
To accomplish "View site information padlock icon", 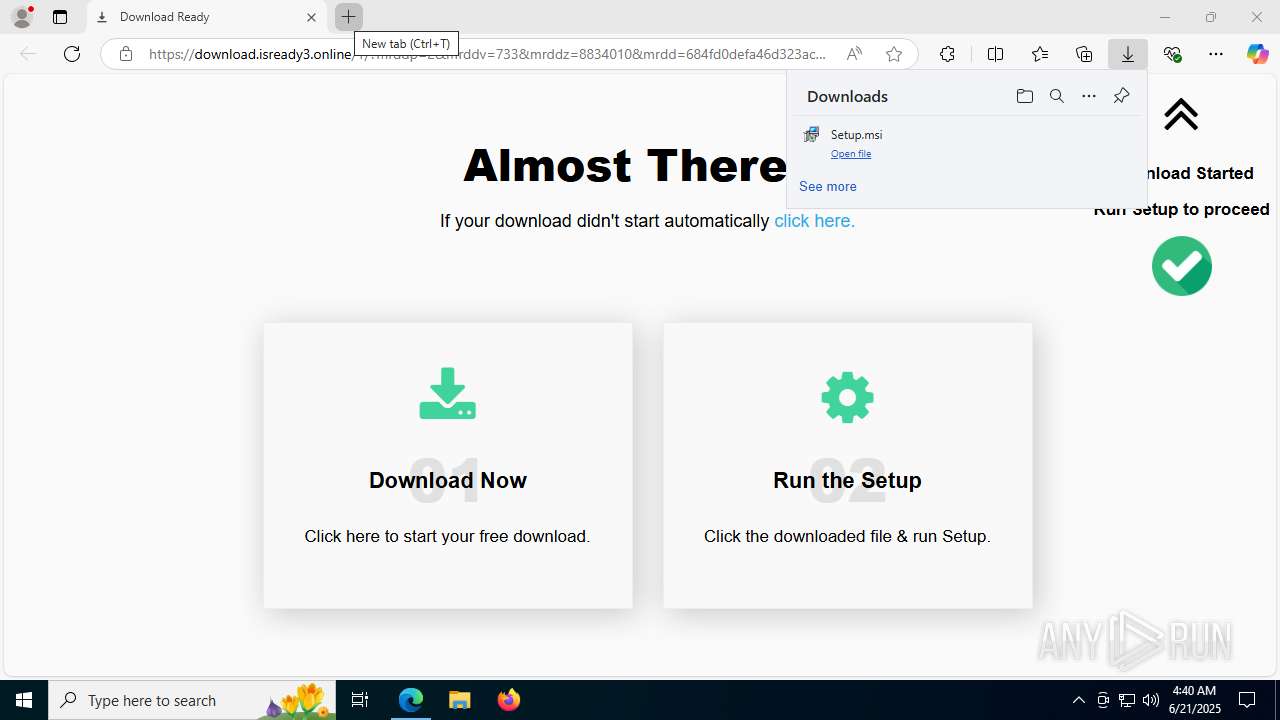I will [126, 54].
